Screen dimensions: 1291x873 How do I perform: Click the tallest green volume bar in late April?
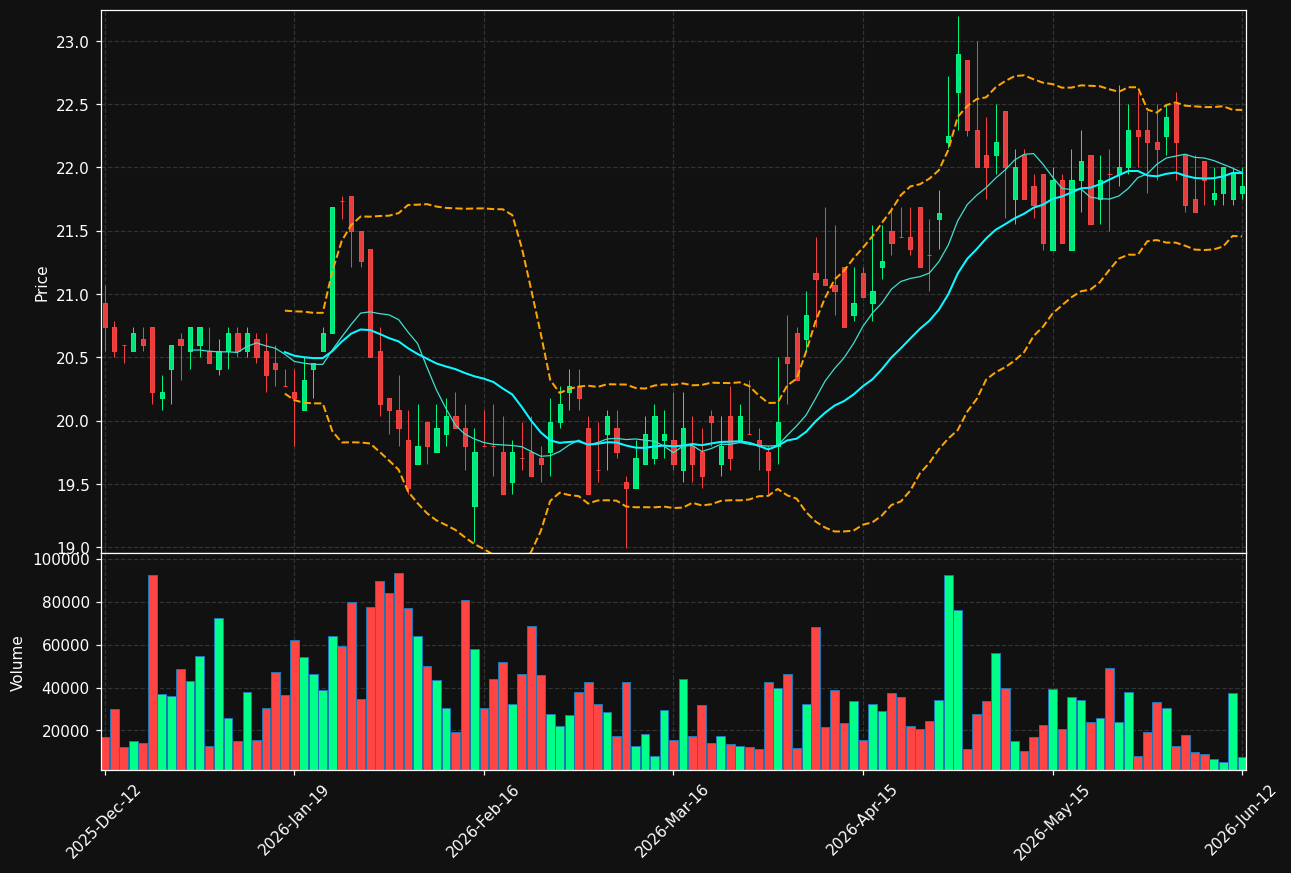coord(948,672)
